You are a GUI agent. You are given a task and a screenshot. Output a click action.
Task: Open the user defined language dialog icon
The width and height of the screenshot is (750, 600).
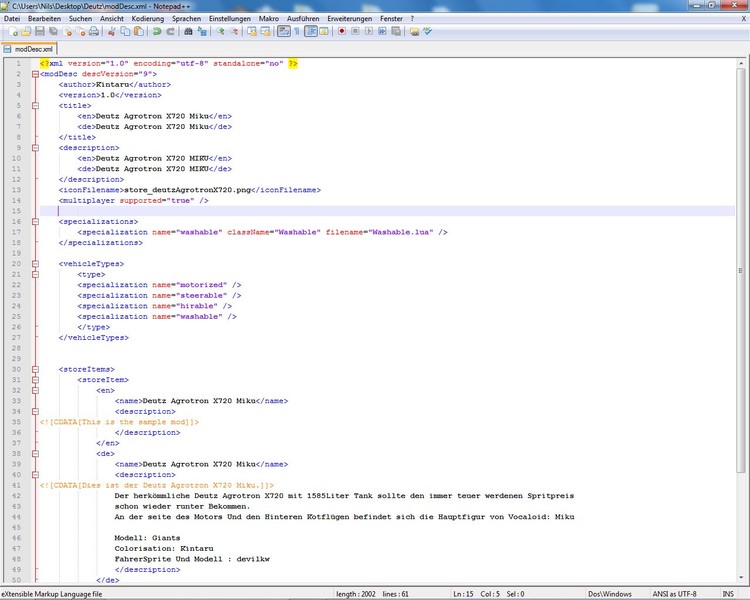coord(324,32)
